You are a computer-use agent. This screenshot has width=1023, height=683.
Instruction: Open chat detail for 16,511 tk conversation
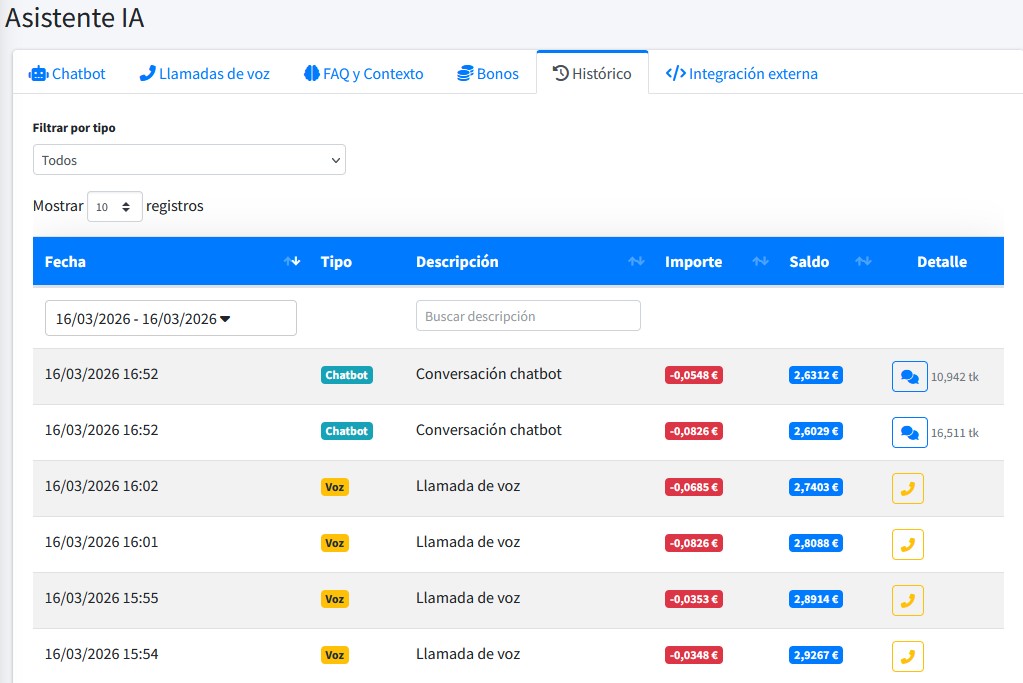coord(909,433)
